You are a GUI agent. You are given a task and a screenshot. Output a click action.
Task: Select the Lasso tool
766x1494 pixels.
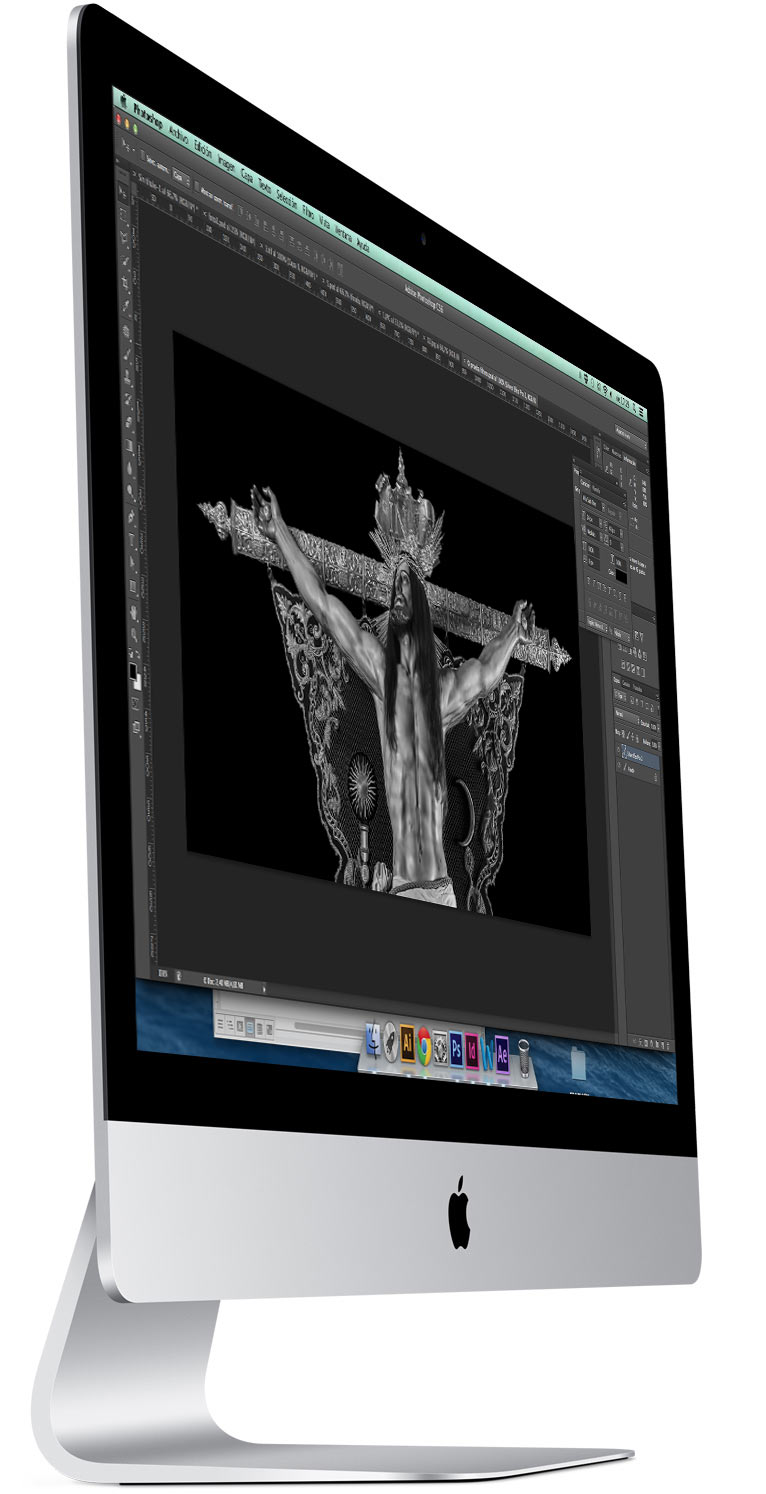coord(125,237)
